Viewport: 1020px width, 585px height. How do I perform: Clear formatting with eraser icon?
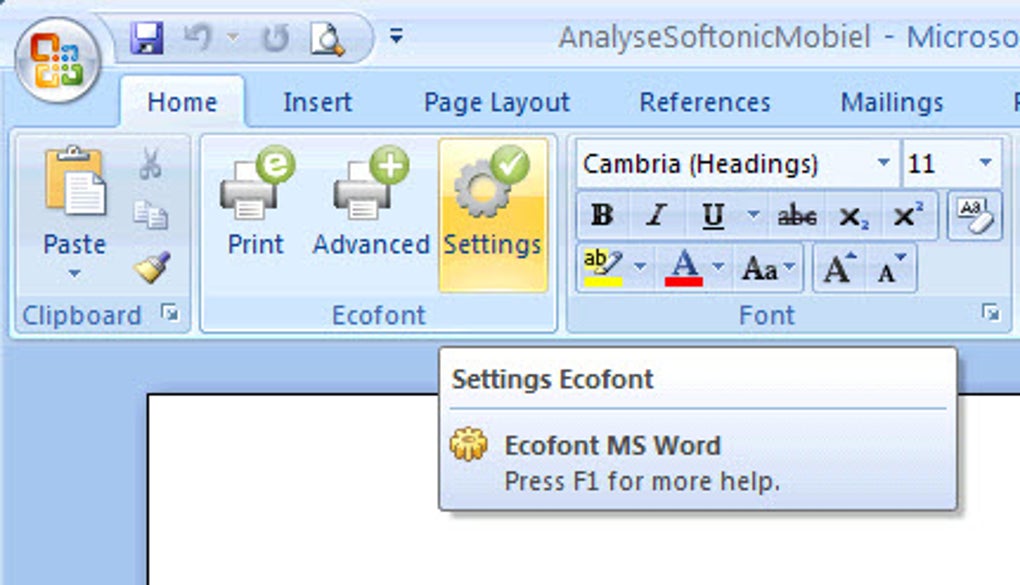pyautogui.click(x=974, y=216)
